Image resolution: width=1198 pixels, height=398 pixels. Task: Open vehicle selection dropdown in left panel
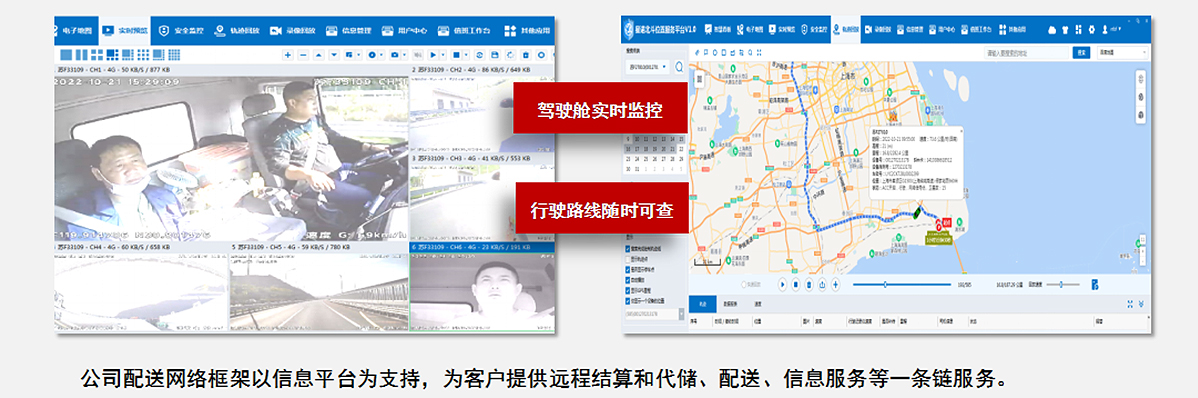[647, 66]
